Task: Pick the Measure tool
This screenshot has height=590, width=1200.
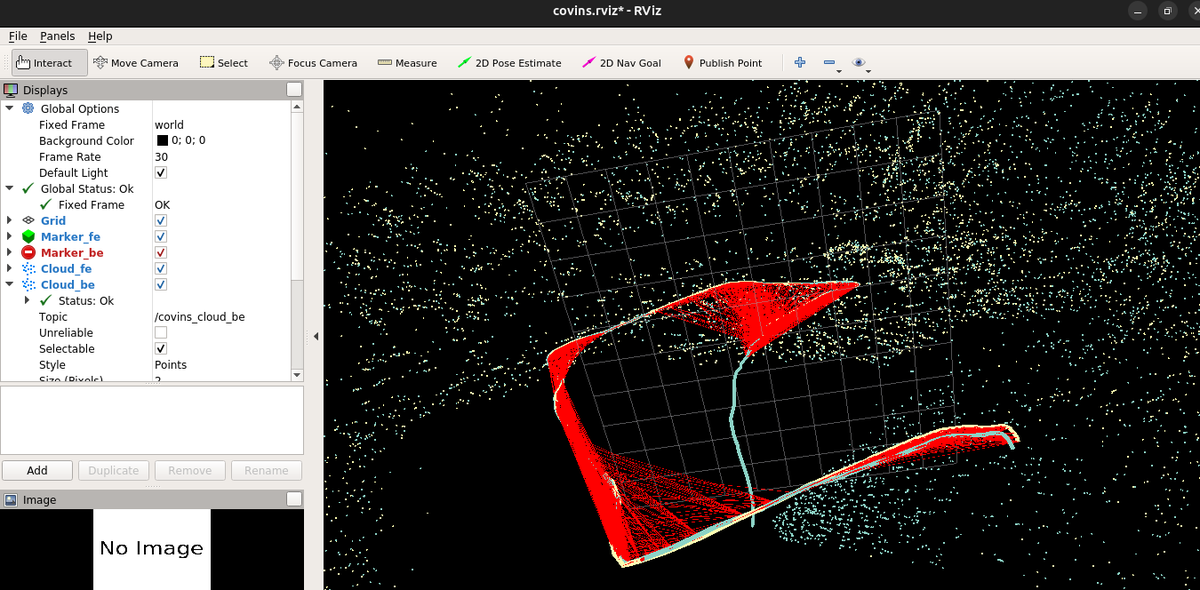Action: (407, 62)
